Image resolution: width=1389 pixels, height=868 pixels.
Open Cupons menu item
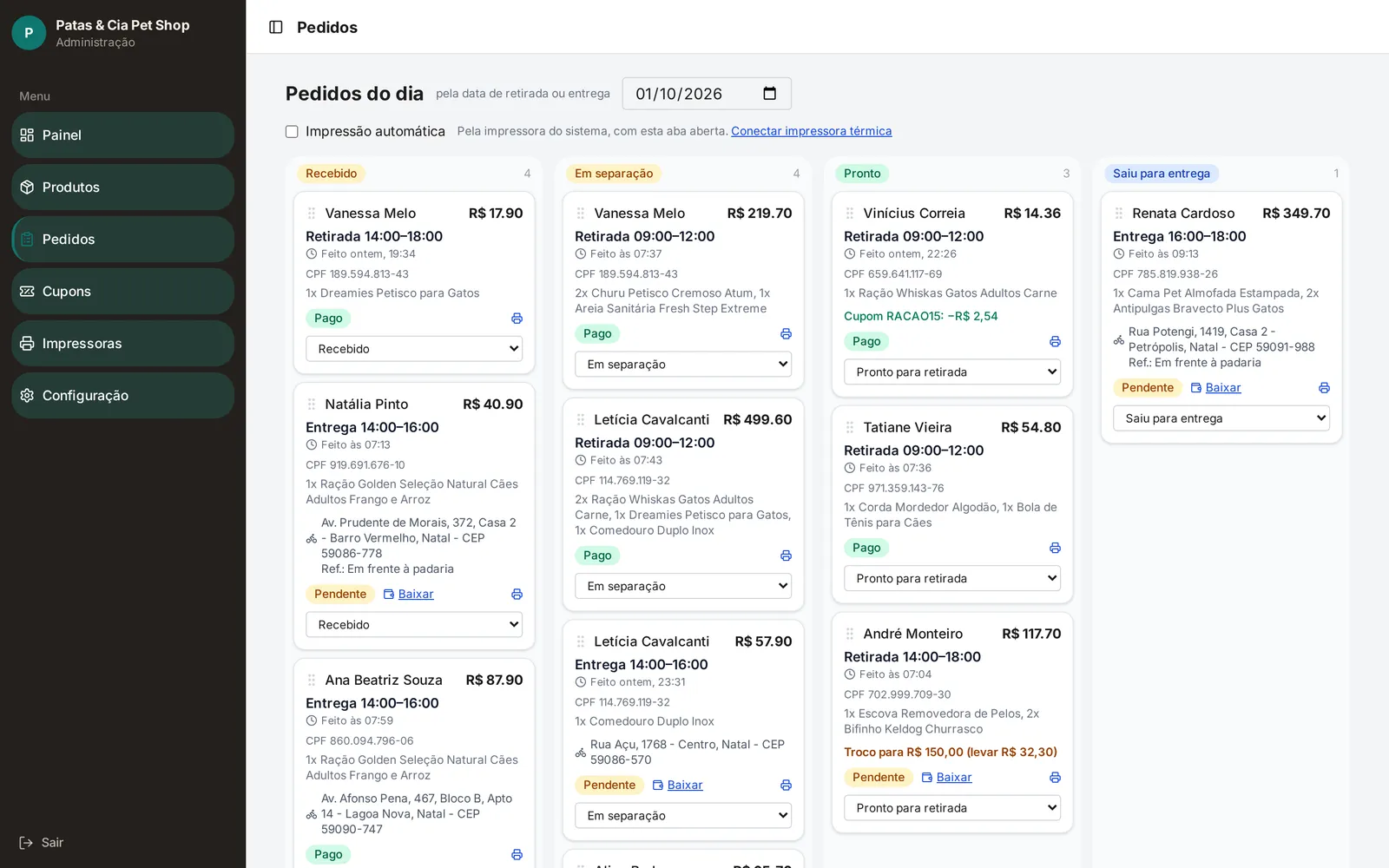click(x=122, y=292)
